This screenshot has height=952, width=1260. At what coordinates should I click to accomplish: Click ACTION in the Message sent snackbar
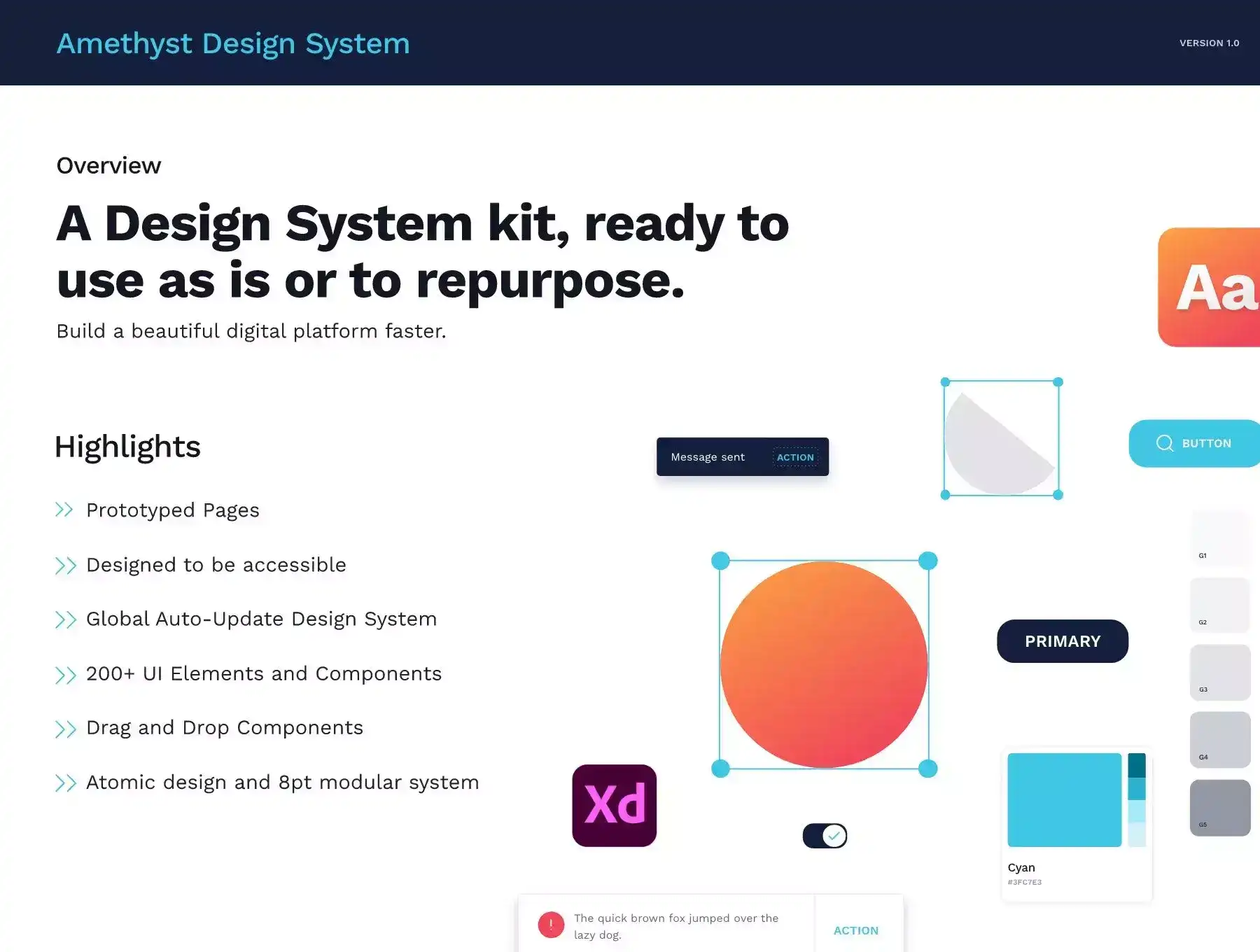(795, 457)
